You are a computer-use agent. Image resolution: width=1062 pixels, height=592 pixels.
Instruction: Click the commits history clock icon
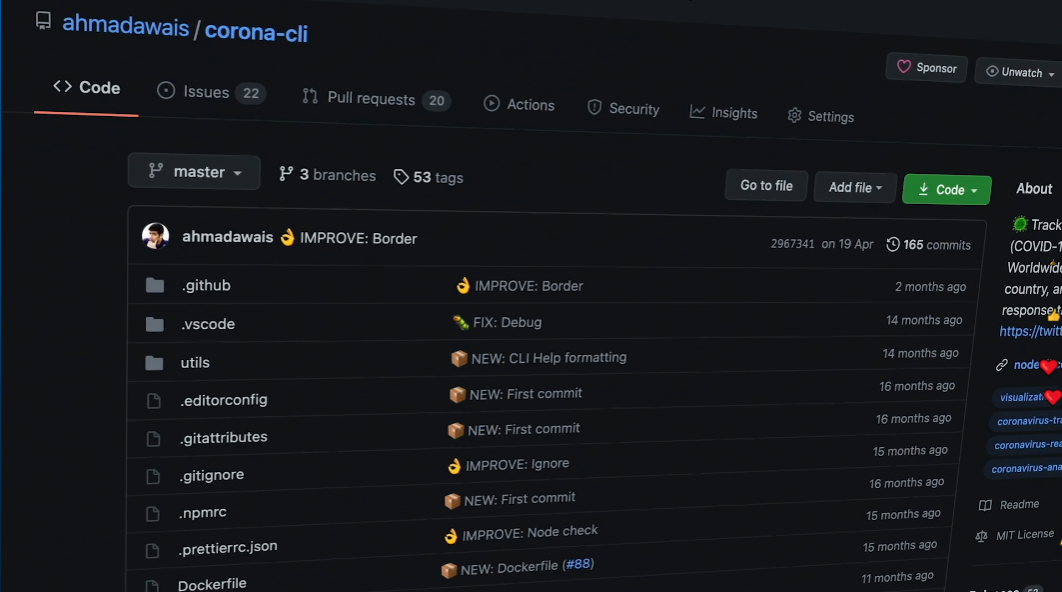click(893, 244)
